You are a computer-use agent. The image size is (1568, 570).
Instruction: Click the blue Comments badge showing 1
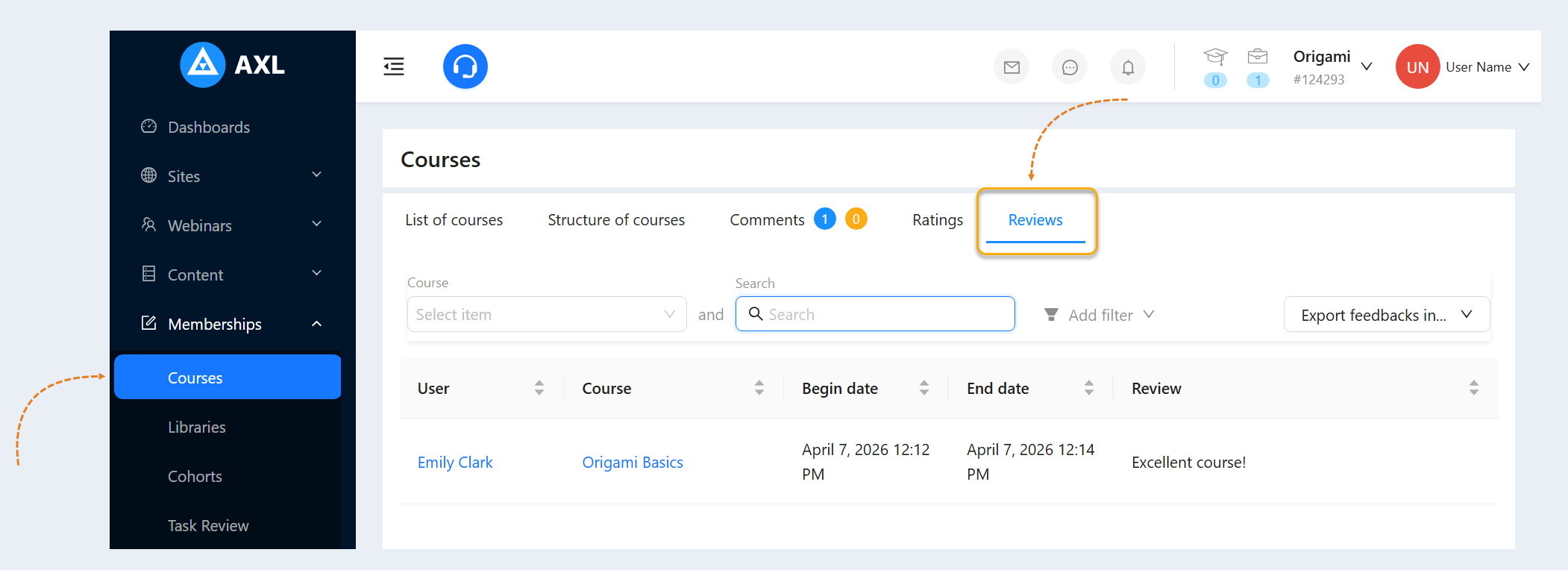tap(825, 219)
